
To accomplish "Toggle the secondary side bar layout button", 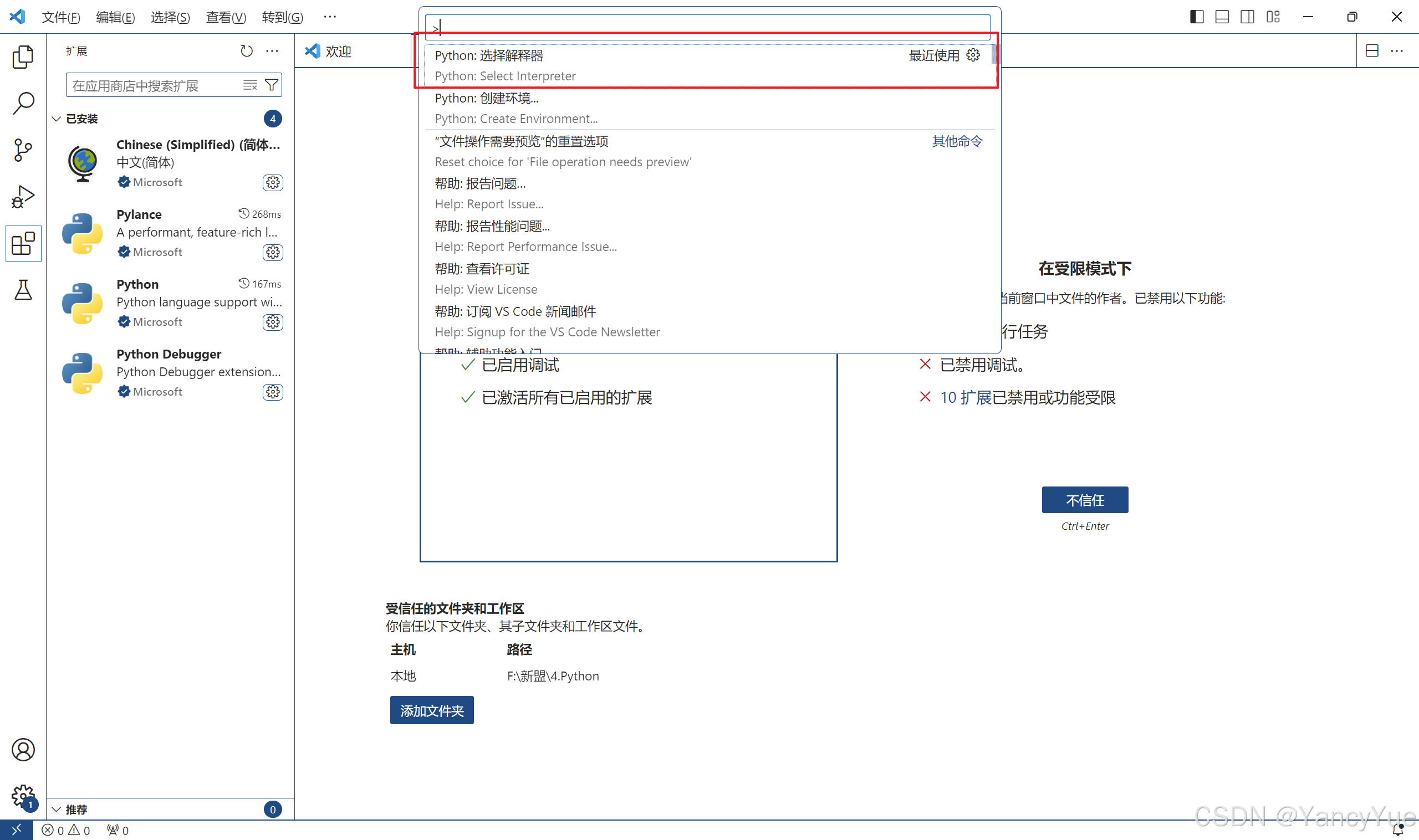I will tap(1247, 17).
